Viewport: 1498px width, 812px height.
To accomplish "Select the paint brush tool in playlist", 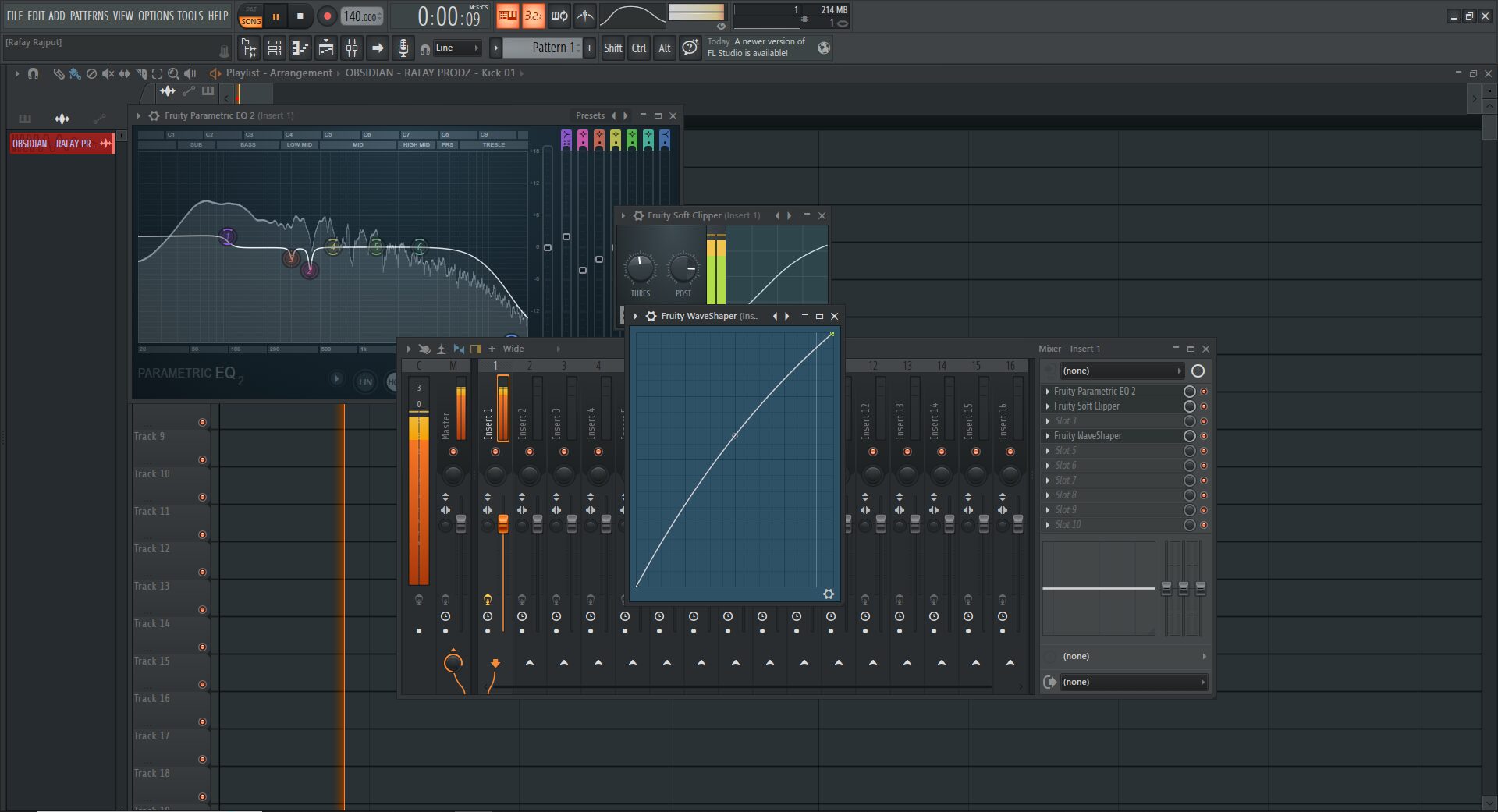I will (x=75, y=73).
